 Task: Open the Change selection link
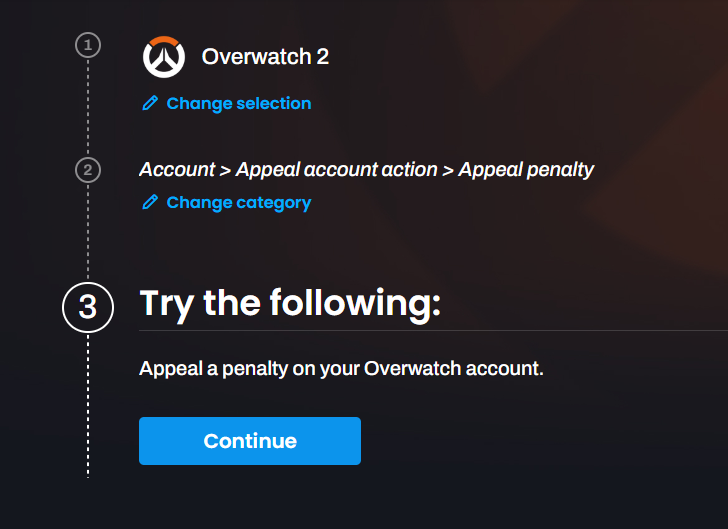pyautogui.click(x=239, y=103)
